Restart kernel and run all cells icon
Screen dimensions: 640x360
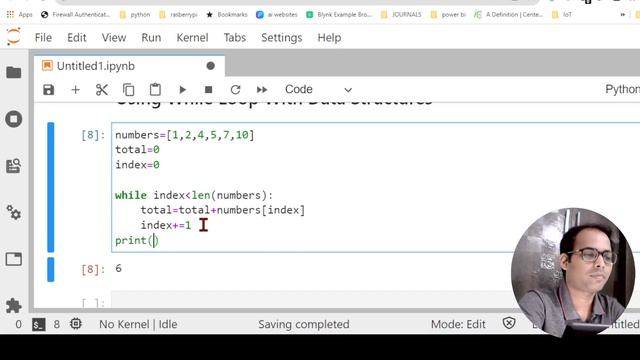click(262, 89)
